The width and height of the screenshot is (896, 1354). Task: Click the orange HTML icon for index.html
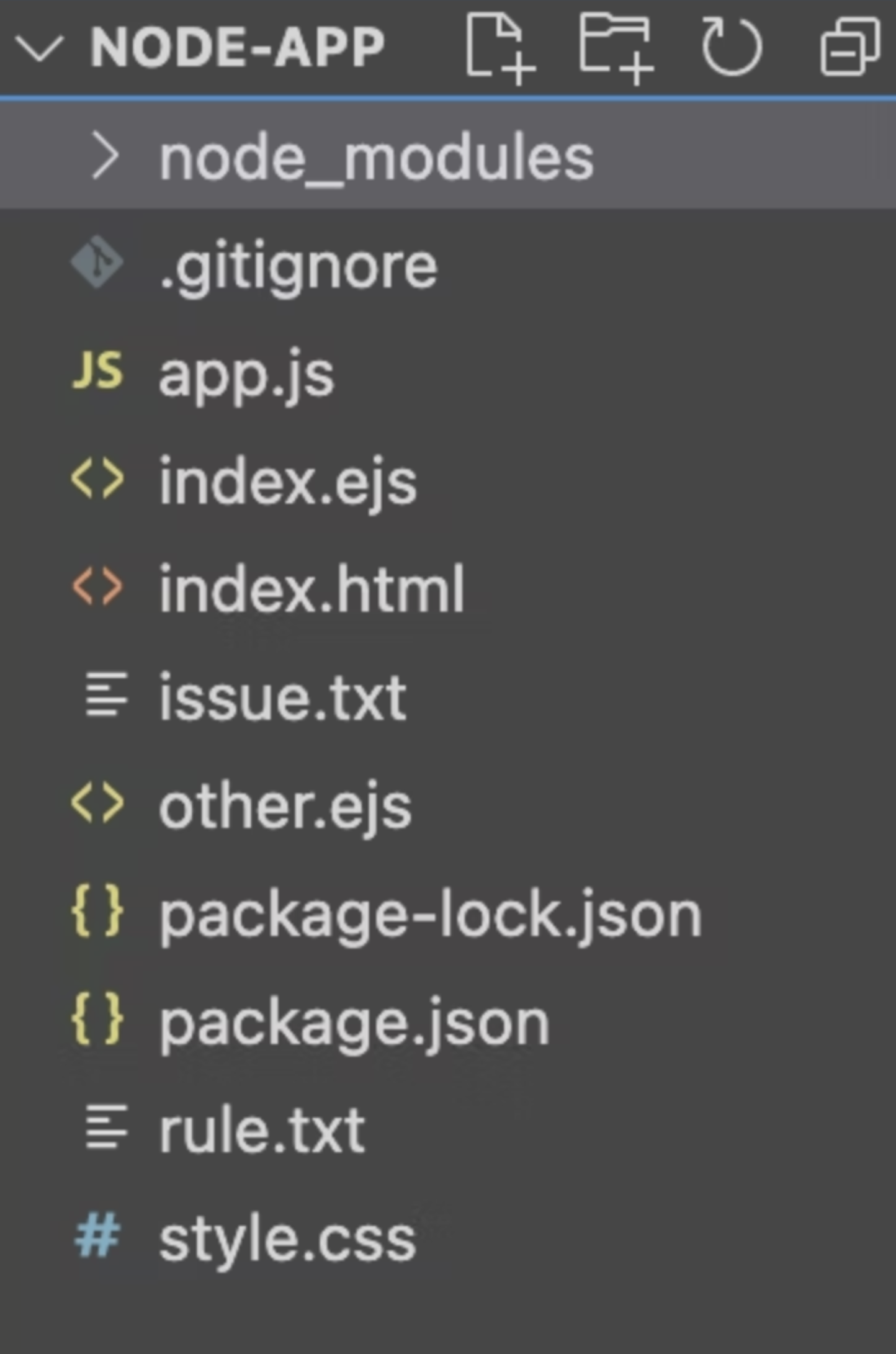click(97, 586)
